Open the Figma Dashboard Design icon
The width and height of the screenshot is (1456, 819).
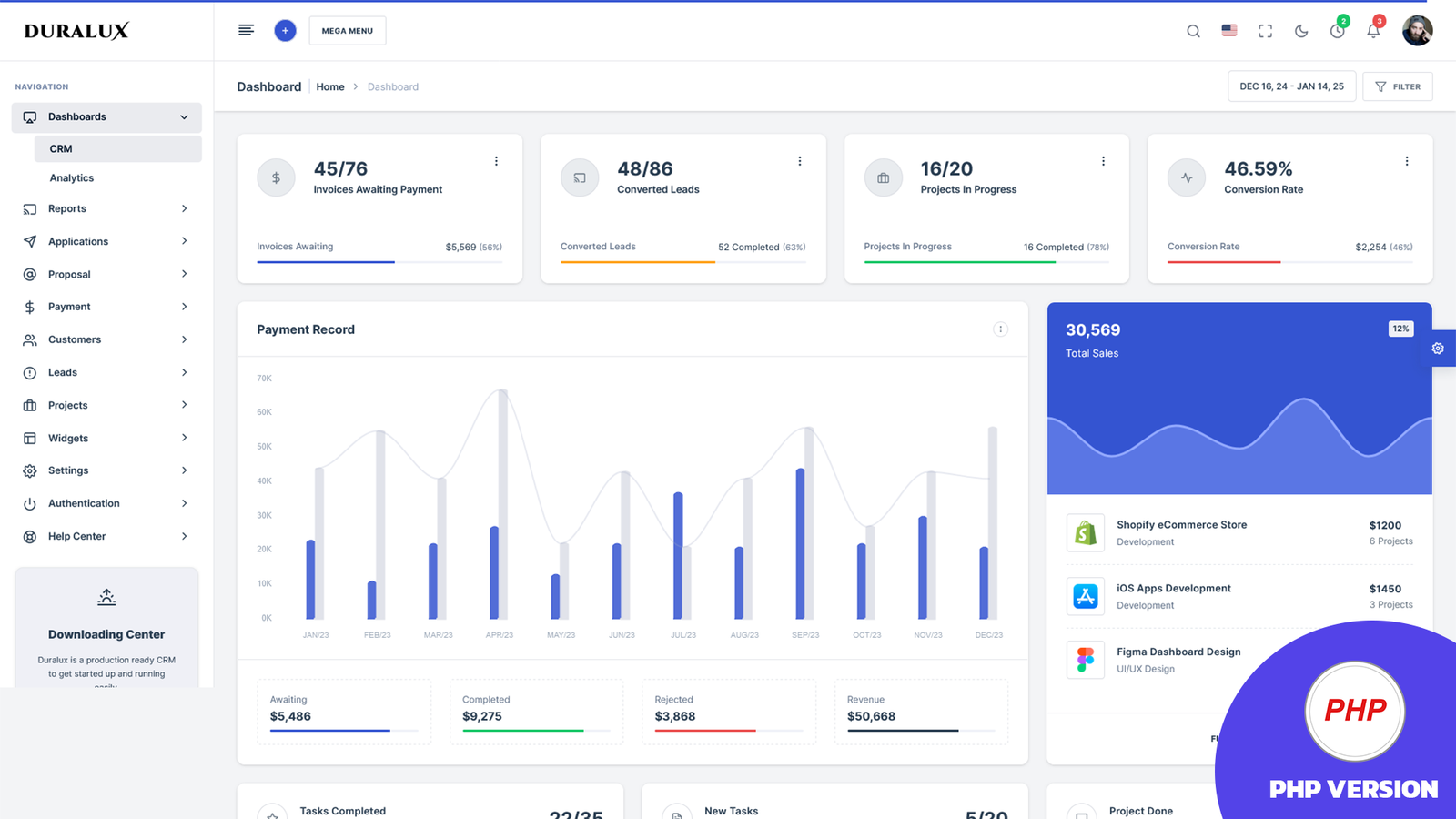pos(1085,660)
